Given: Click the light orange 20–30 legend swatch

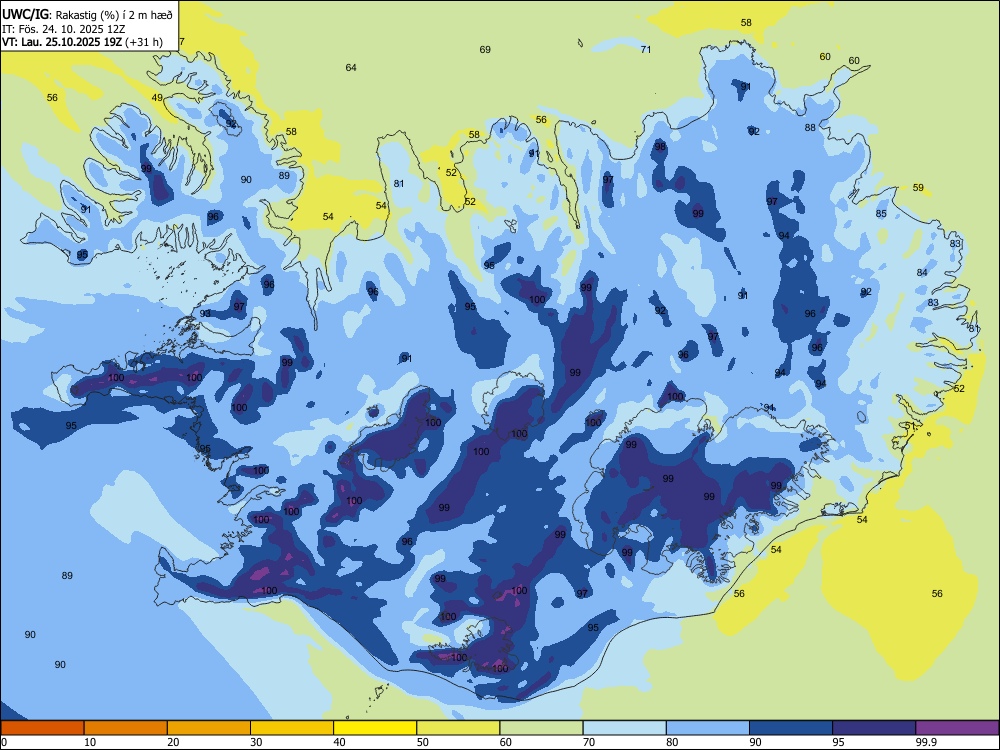Looking at the screenshot, I should point(209,728).
